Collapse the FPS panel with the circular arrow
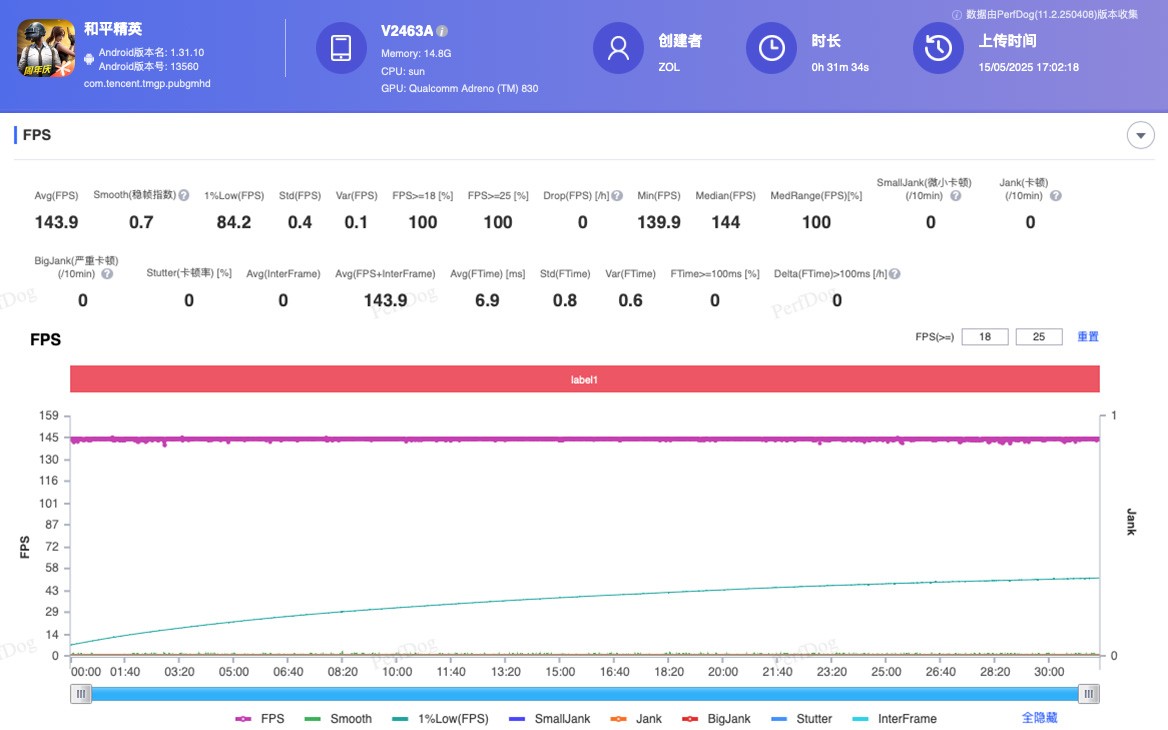 [1140, 134]
